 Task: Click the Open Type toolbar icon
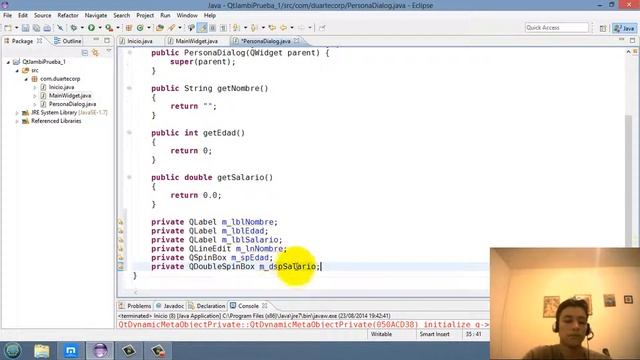point(160,28)
